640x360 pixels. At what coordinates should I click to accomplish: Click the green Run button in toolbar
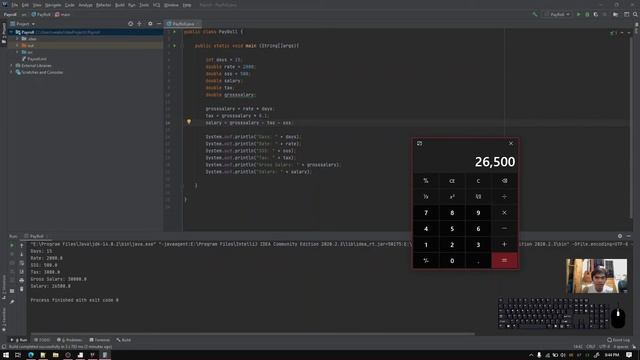(x=578, y=15)
